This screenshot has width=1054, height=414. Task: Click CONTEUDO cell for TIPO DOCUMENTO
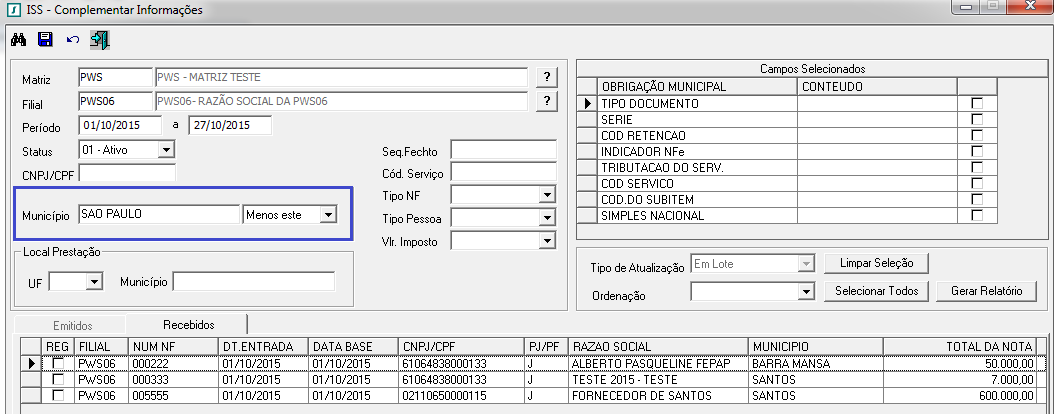pos(877,104)
